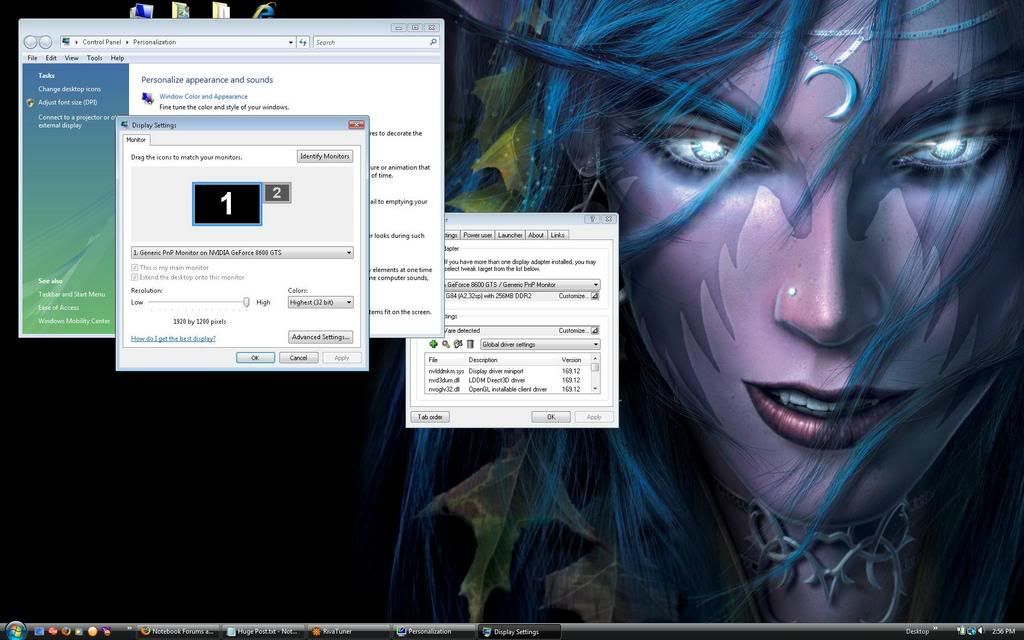1024x640 pixels.
Task: Open RivaTuner's GeForce 8600 GTS adapter dropdown
Action: [521, 285]
